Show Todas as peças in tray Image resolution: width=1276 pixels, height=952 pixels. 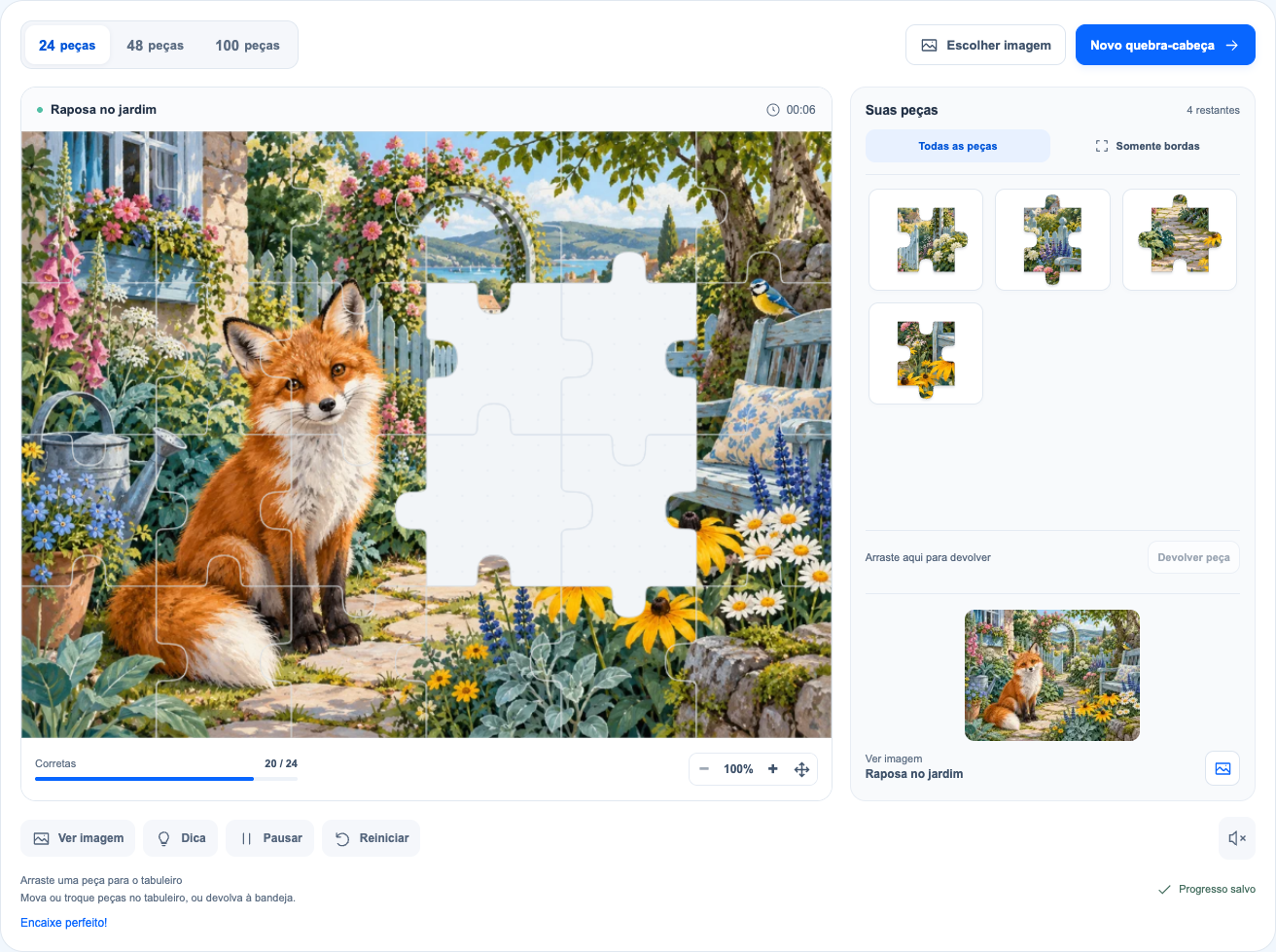pos(958,146)
